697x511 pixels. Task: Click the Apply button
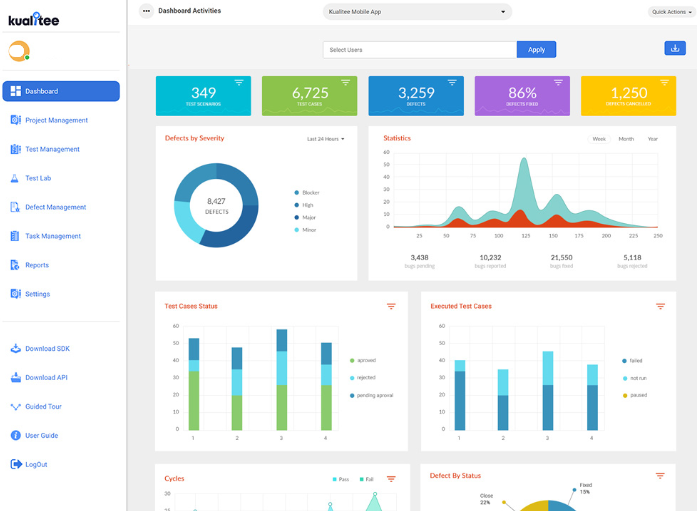click(x=536, y=50)
